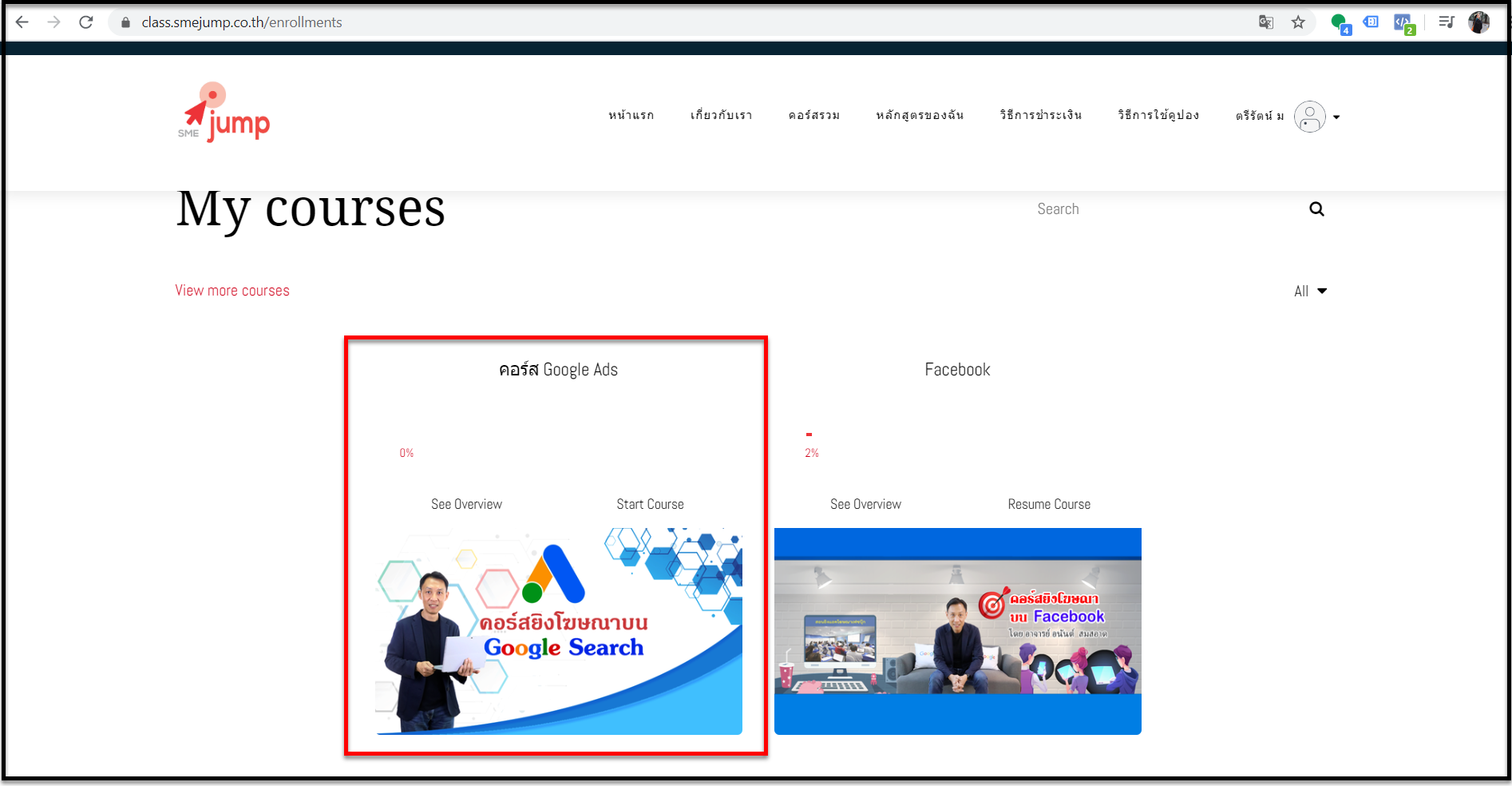Open the All filter dropdown
This screenshot has width=1512, height=786.
pos(1310,292)
